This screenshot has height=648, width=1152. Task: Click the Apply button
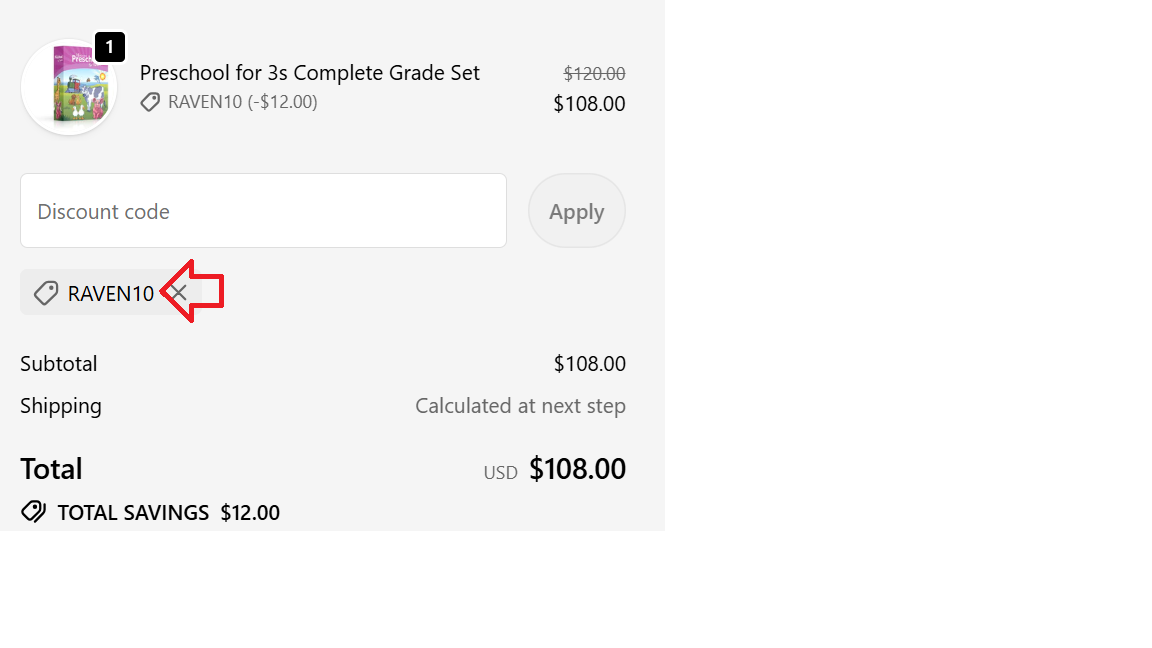coord(576,211)
